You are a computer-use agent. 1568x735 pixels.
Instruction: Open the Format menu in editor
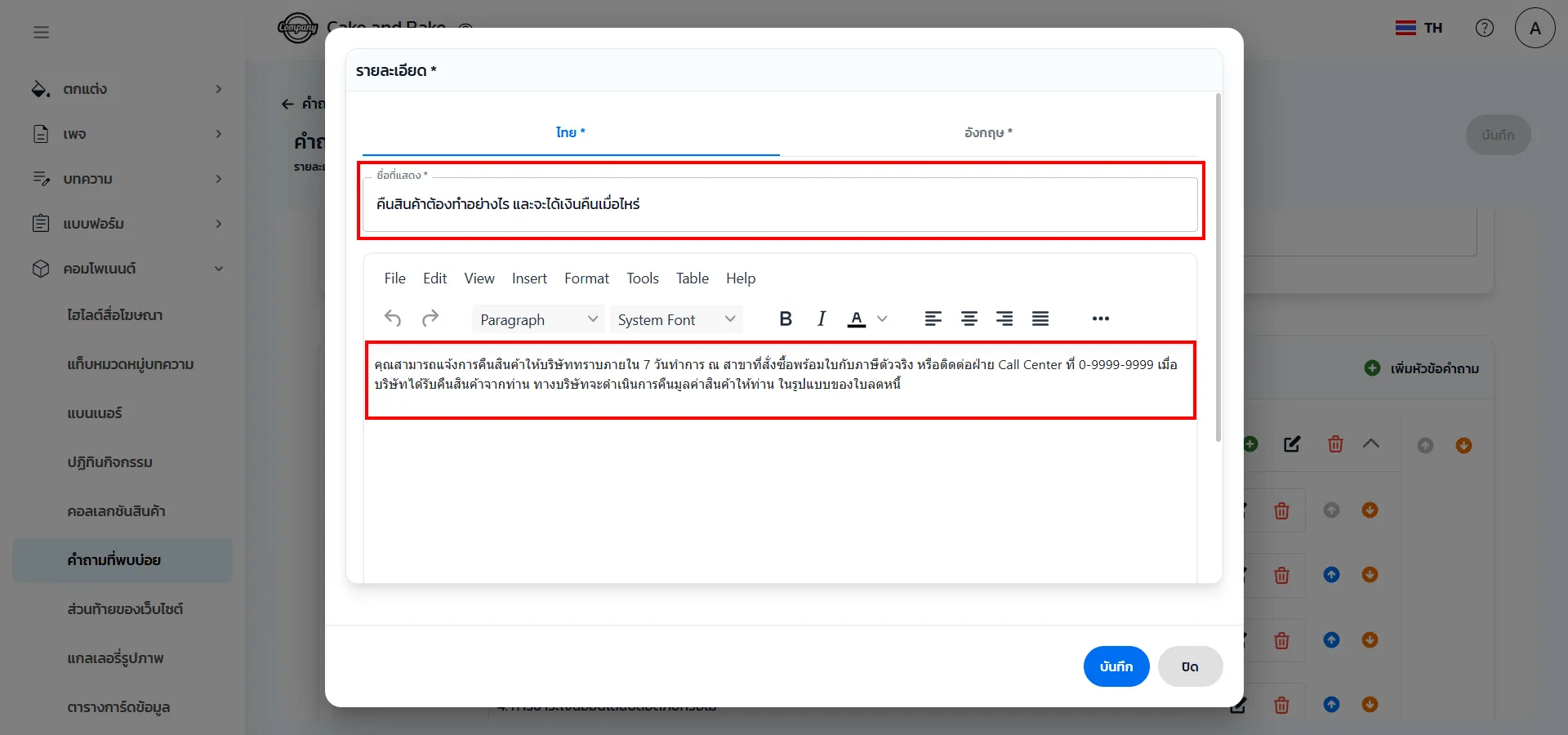586,278
